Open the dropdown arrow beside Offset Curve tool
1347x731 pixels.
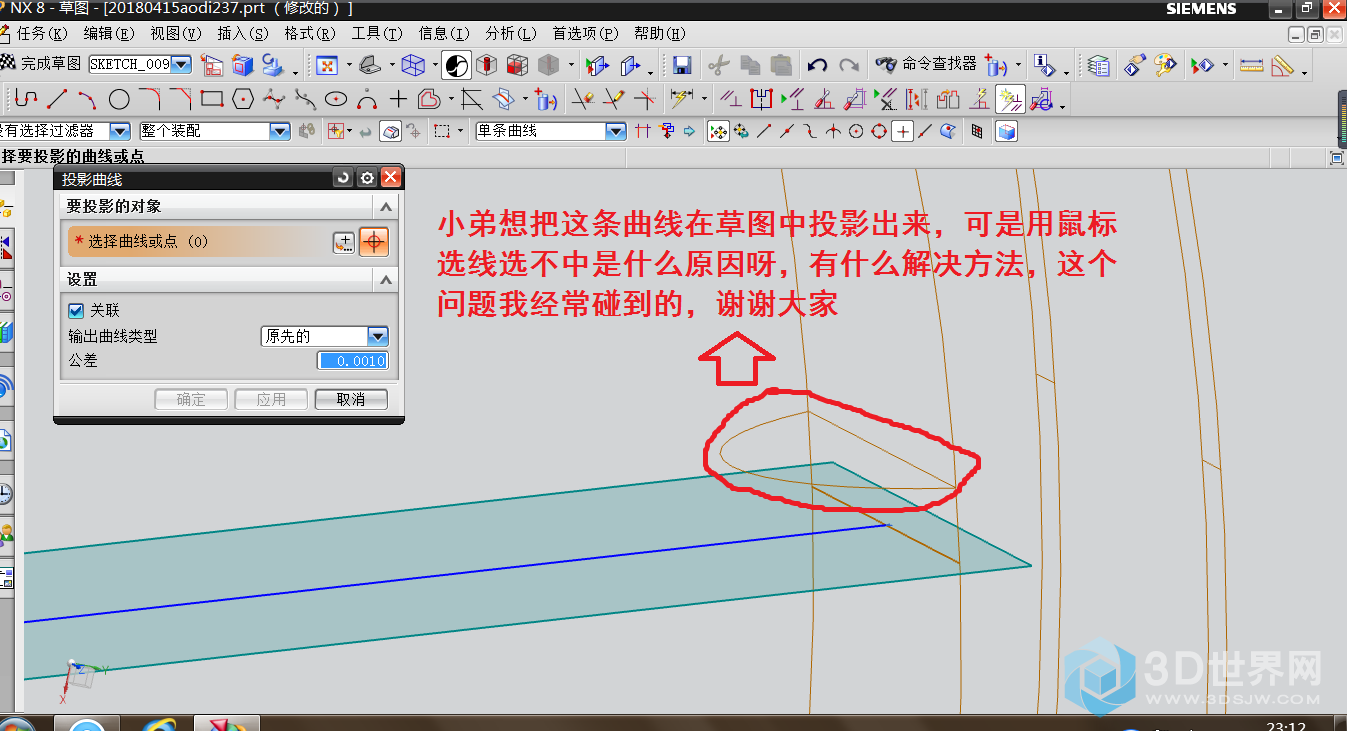[451, 99]
